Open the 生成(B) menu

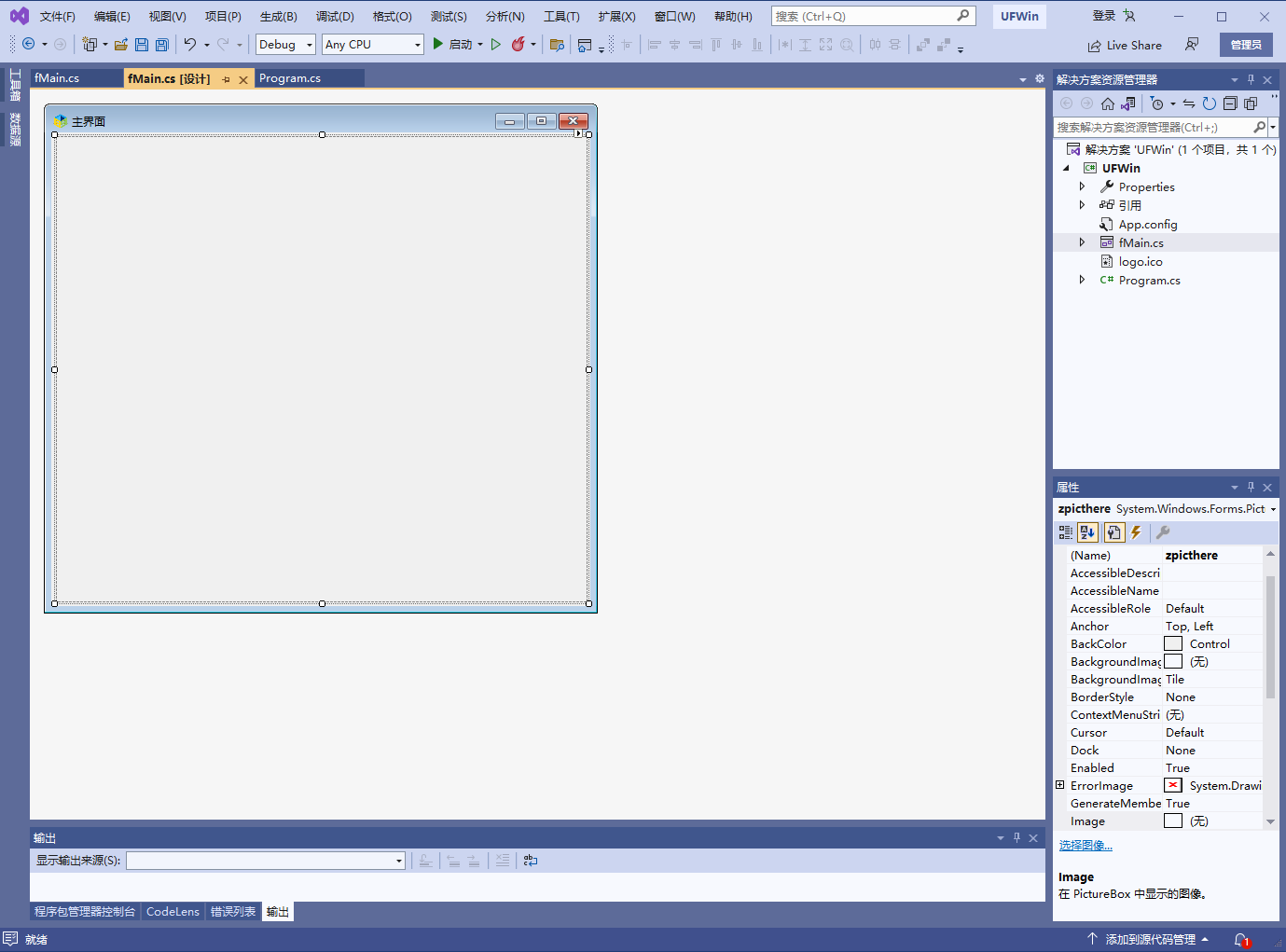tap(279, 17)
